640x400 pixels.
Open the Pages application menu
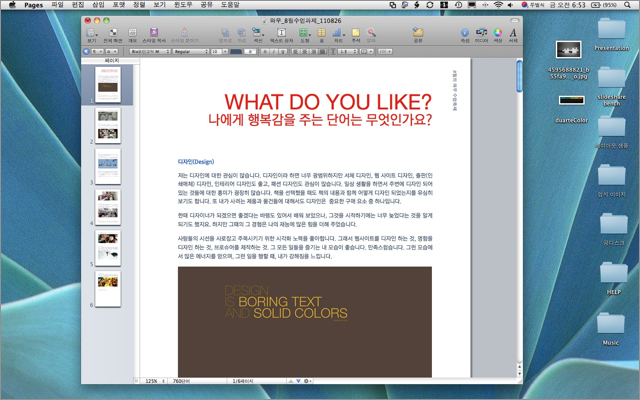33,5
